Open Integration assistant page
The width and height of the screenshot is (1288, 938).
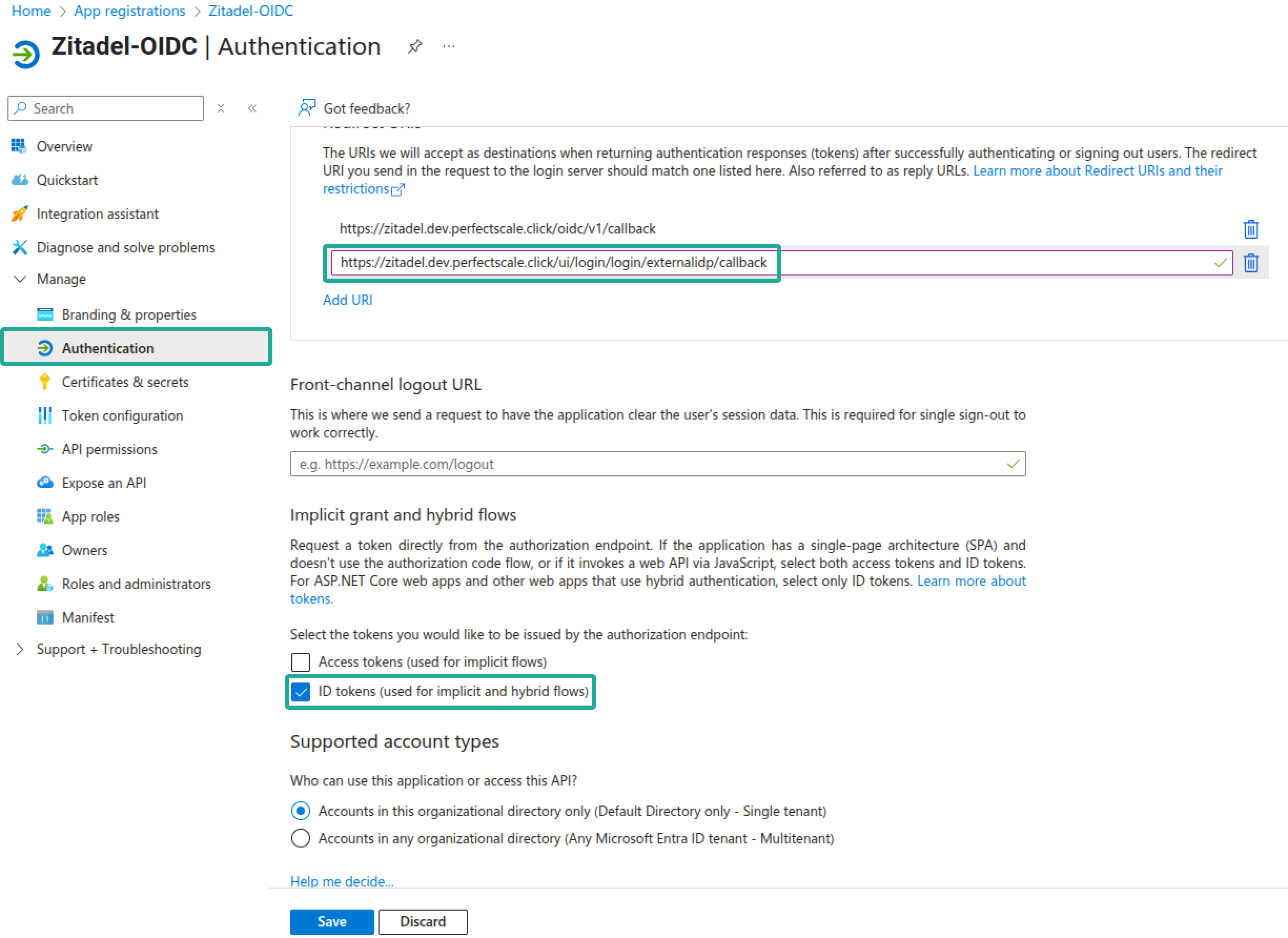(98, 213)
